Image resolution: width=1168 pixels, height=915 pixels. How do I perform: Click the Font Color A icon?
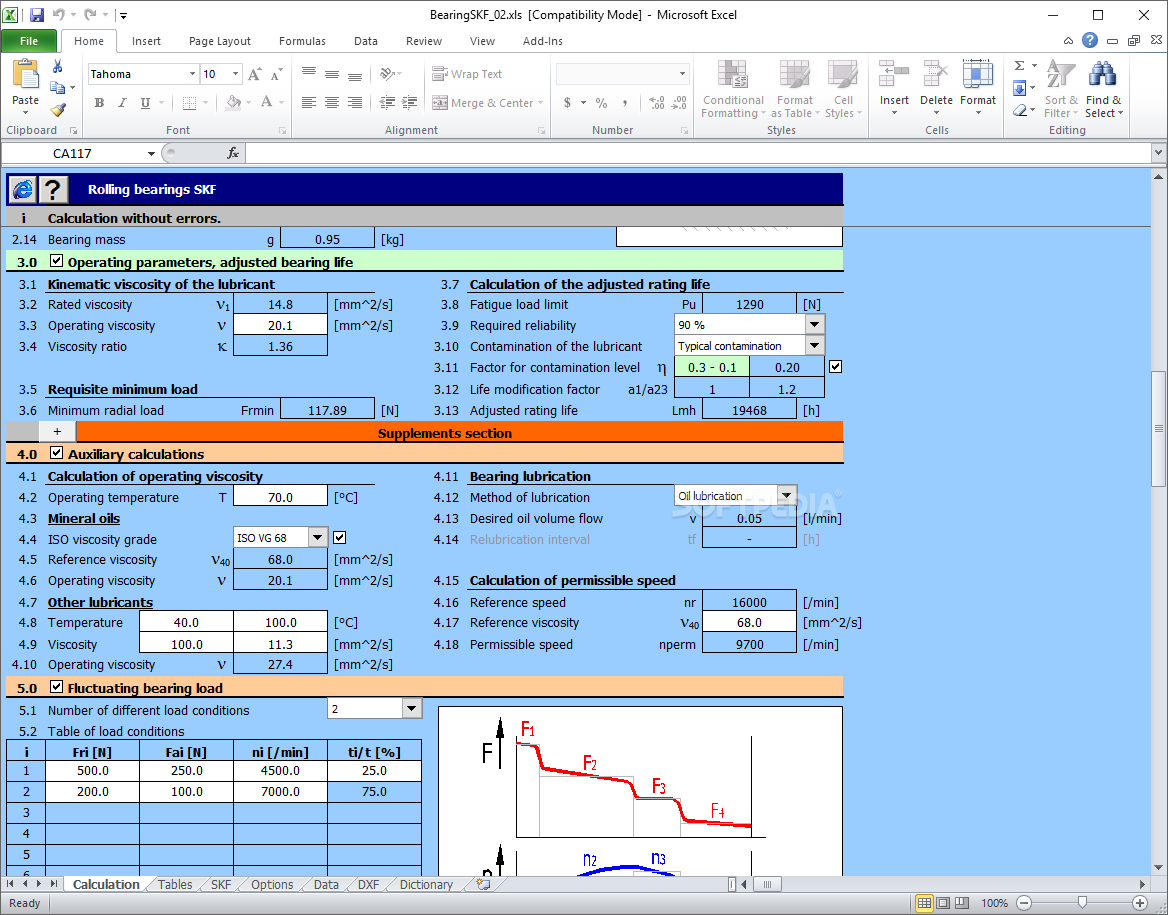coord(266,102)
